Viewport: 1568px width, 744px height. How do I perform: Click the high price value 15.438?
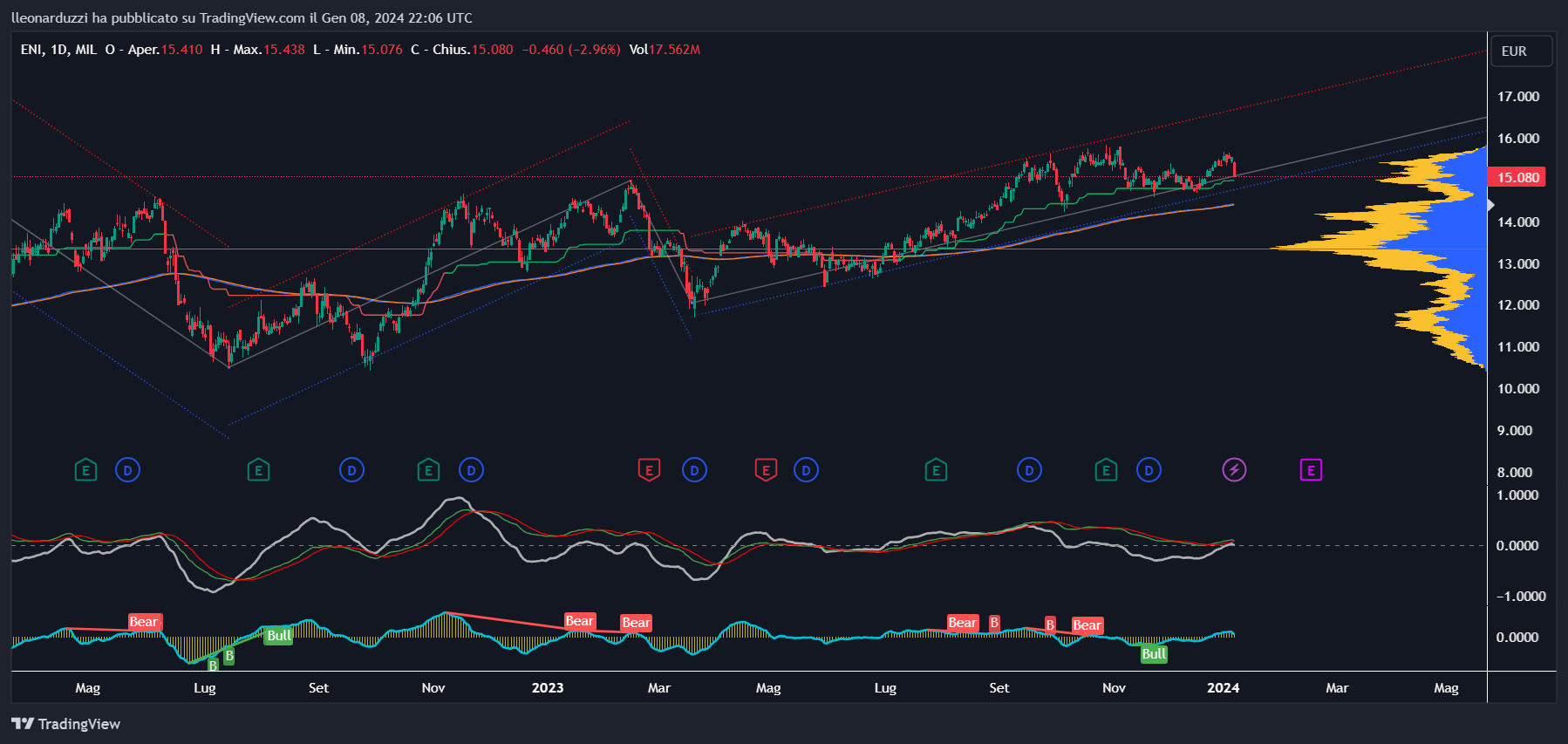tap(284, 50)
